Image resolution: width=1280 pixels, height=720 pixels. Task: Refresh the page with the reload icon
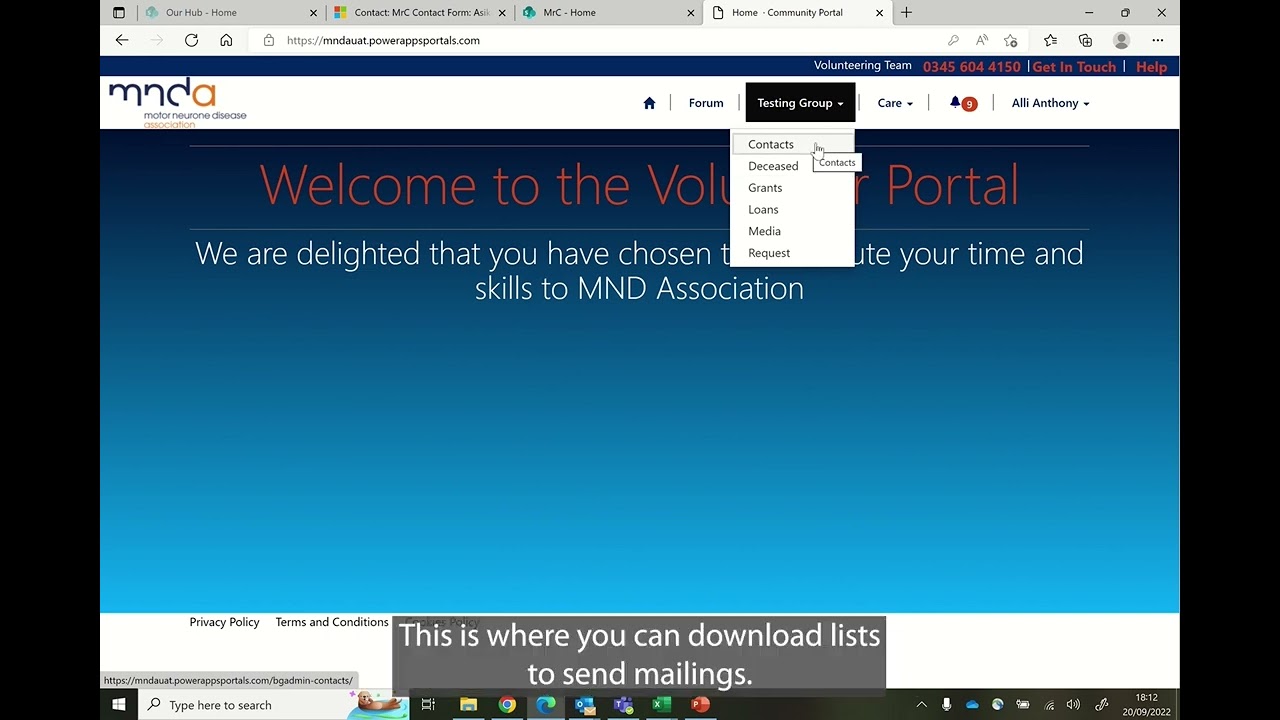tap(191, 40)
